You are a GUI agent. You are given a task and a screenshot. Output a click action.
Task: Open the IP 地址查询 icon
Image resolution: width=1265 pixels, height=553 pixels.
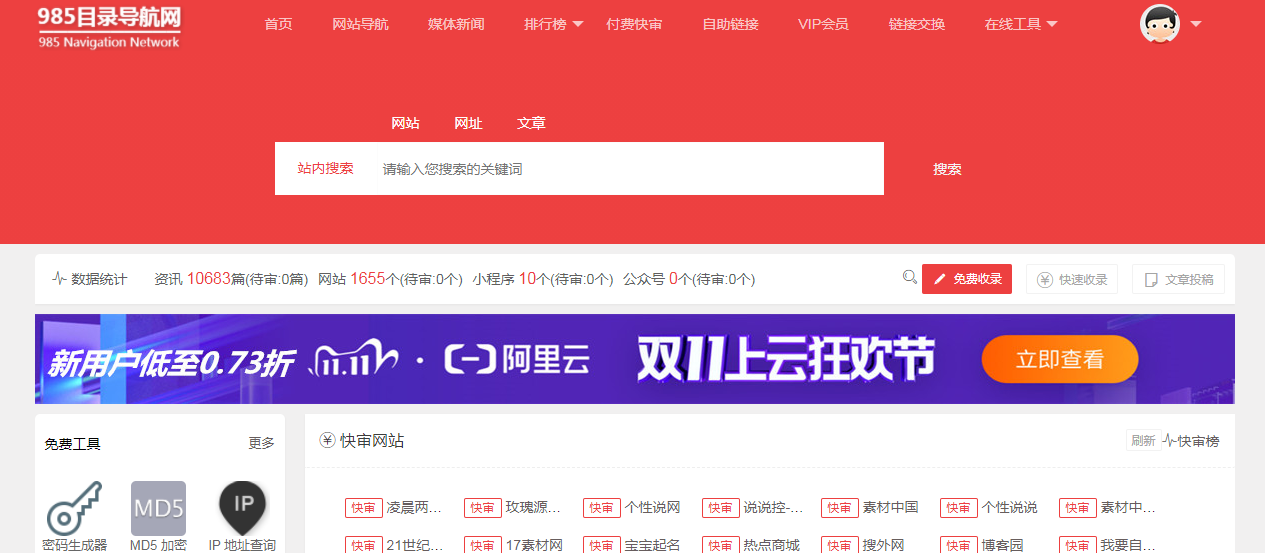pyautogui.click(x=243, y=507)
